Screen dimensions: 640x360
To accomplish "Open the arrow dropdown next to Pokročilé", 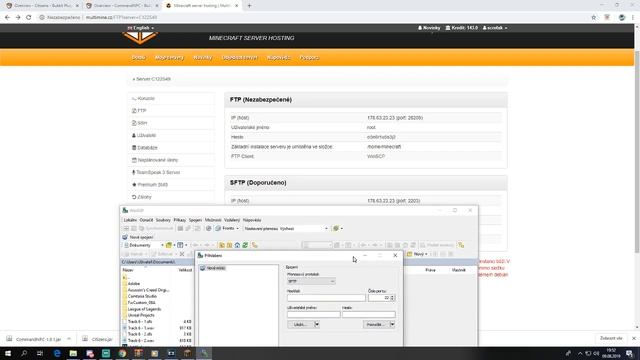I will click(392, 324).
